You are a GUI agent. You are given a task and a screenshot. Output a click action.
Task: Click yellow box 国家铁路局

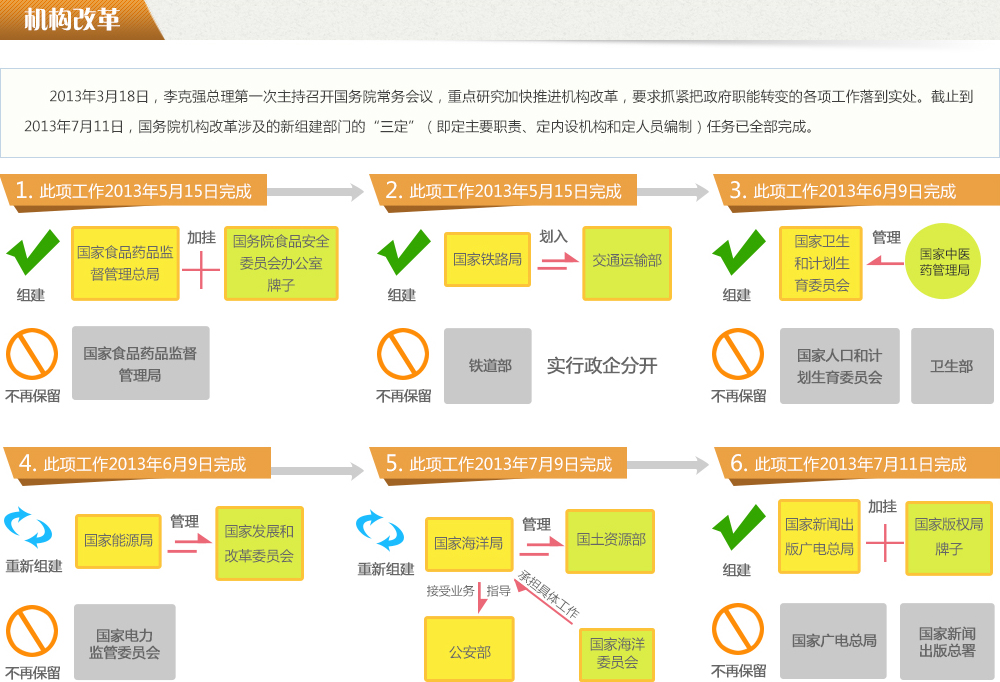click(487, 260)
